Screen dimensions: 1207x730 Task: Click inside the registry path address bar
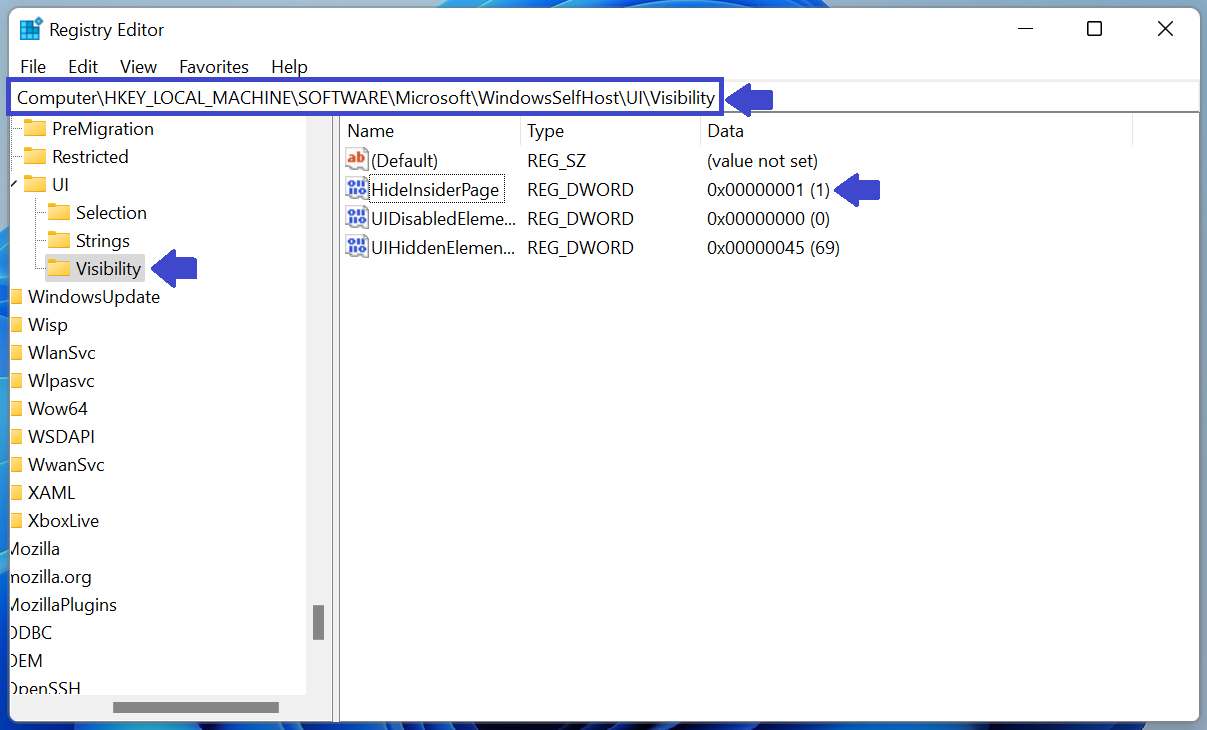pyautogui.click(x=400, y=96)
